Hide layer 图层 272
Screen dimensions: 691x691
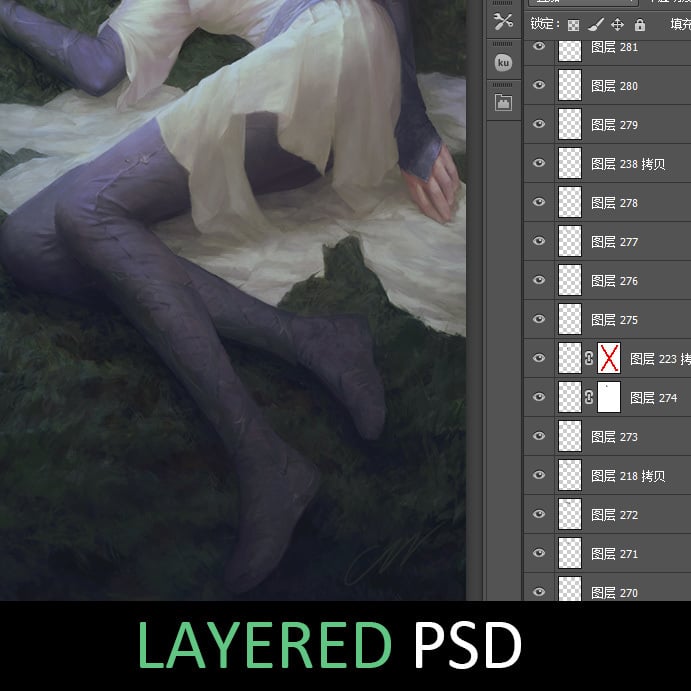pyautogui.click(x=539, y=514)
